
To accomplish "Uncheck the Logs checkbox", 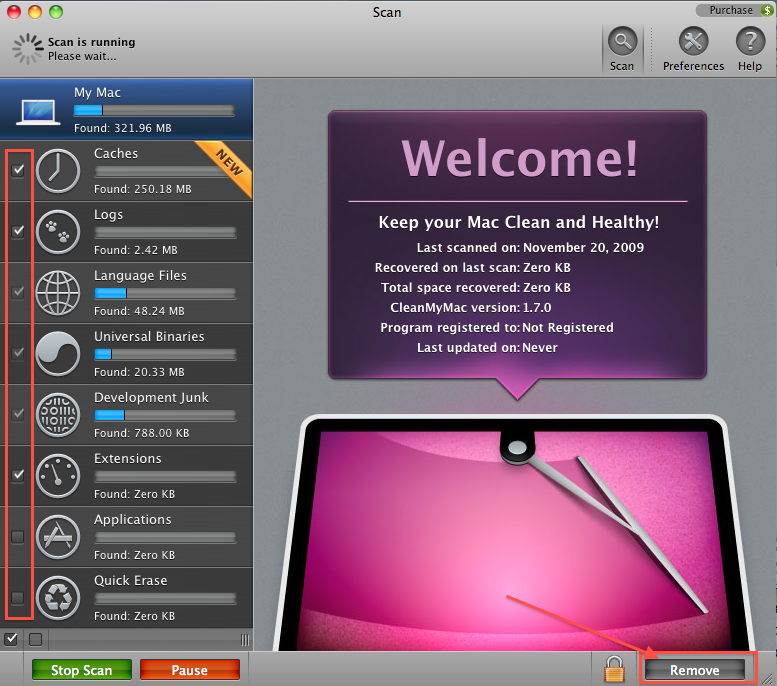I will (18, 232).
